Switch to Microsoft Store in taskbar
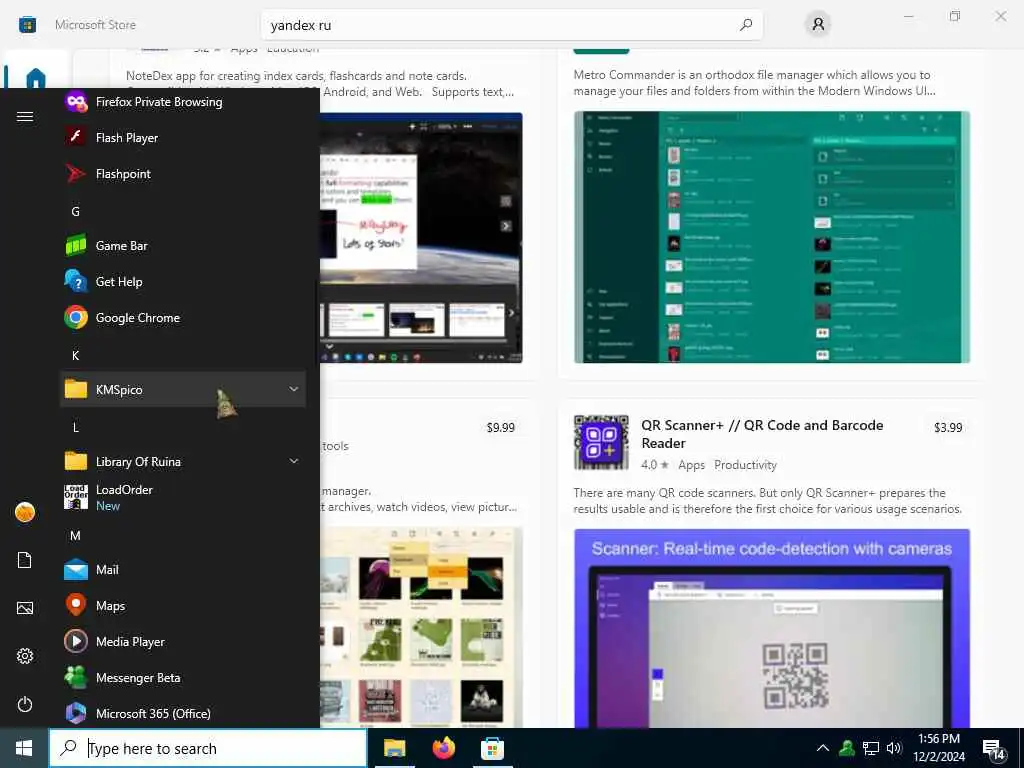 pos(492,748)
